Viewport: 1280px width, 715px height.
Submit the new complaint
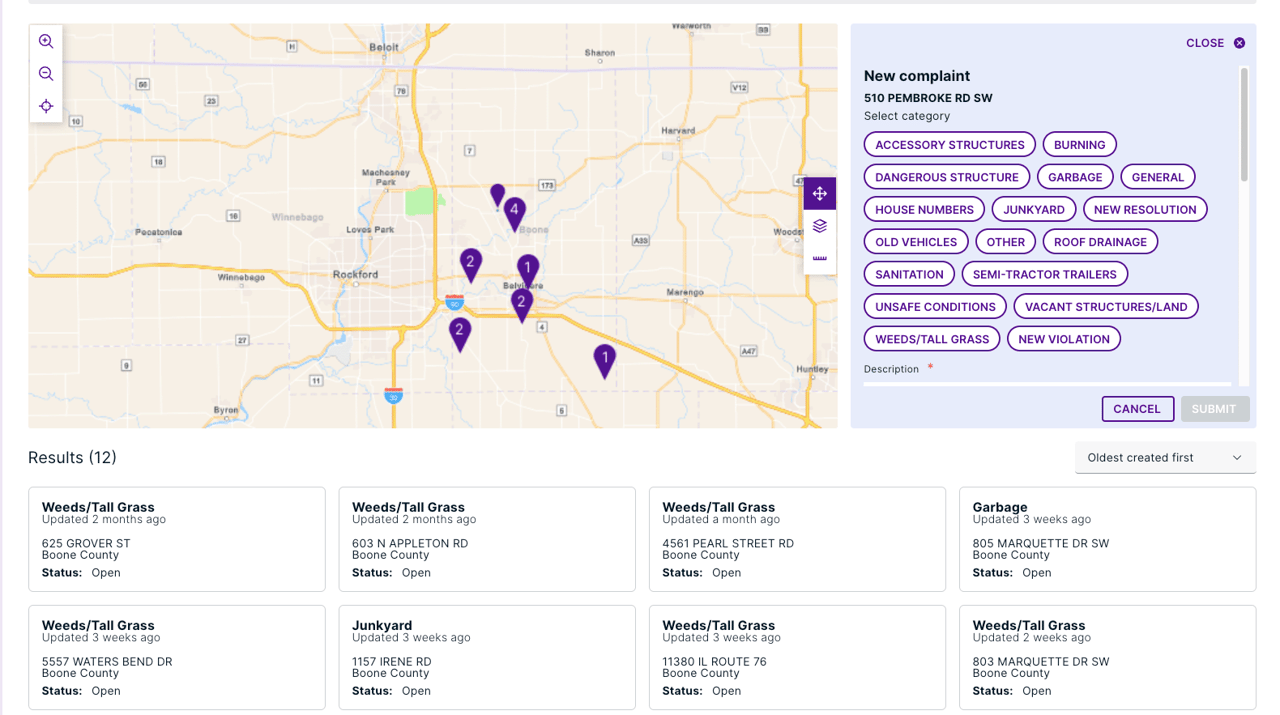1215,408
